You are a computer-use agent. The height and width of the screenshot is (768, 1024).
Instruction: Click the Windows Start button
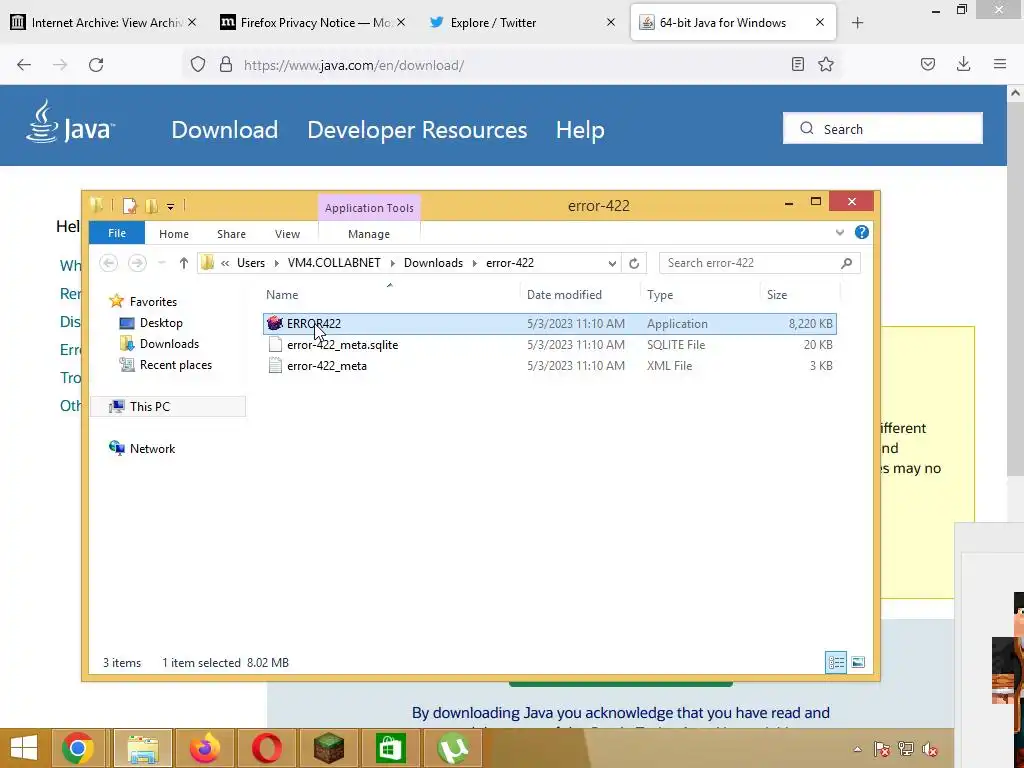[x=24, y=748]
